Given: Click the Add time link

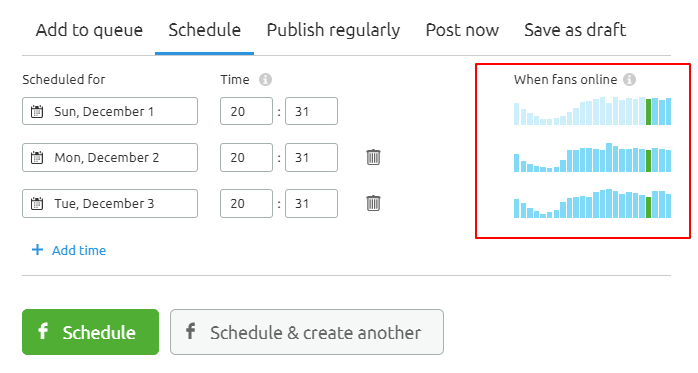Looking at the screenshot, I should pos(79,250).
